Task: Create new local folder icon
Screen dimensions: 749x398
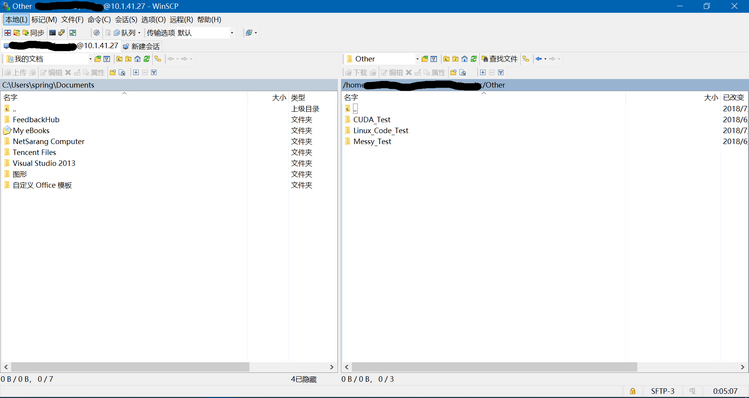Action: (113, 72)
